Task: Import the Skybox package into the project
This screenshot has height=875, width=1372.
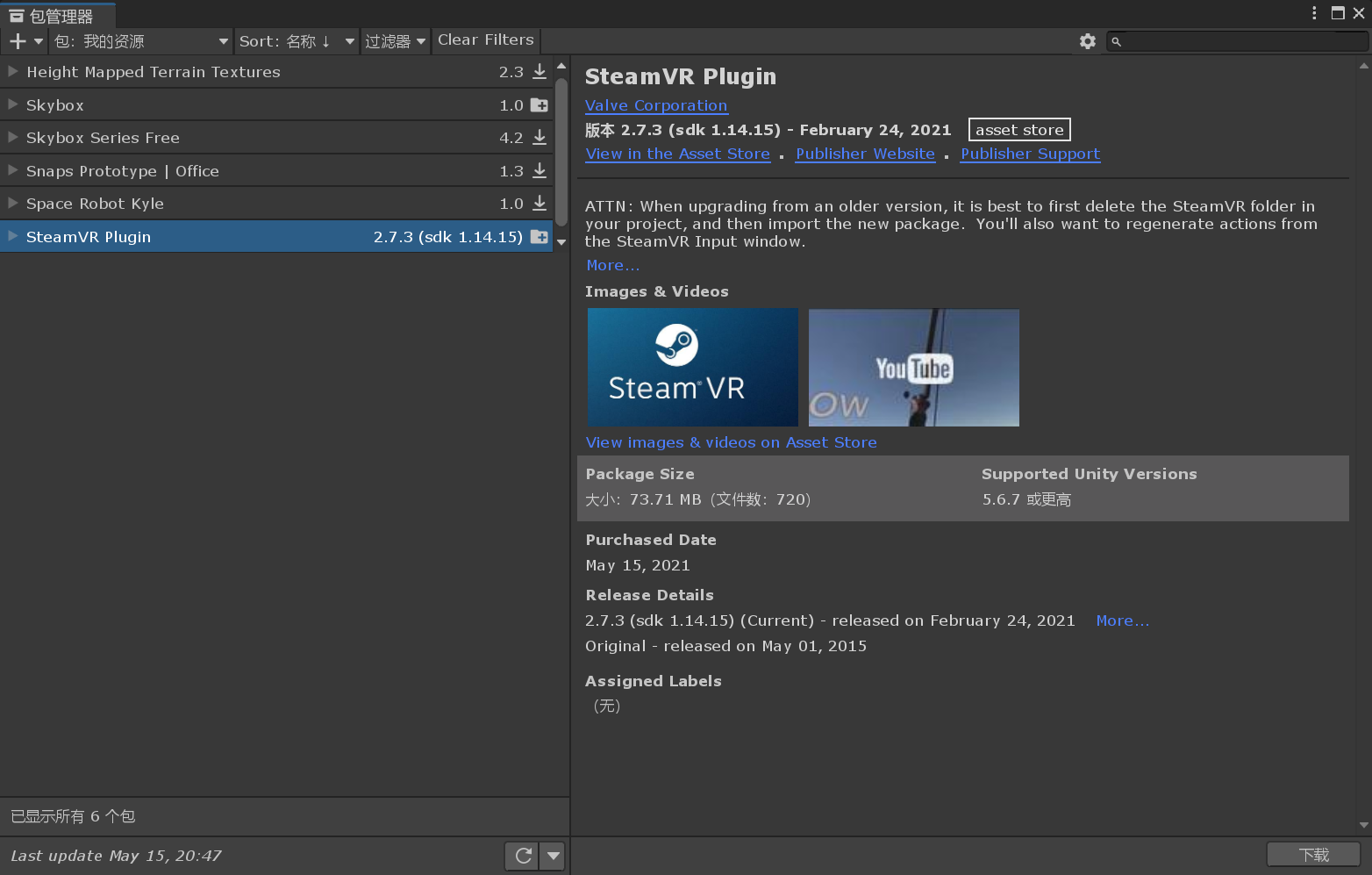Action: 540,104
